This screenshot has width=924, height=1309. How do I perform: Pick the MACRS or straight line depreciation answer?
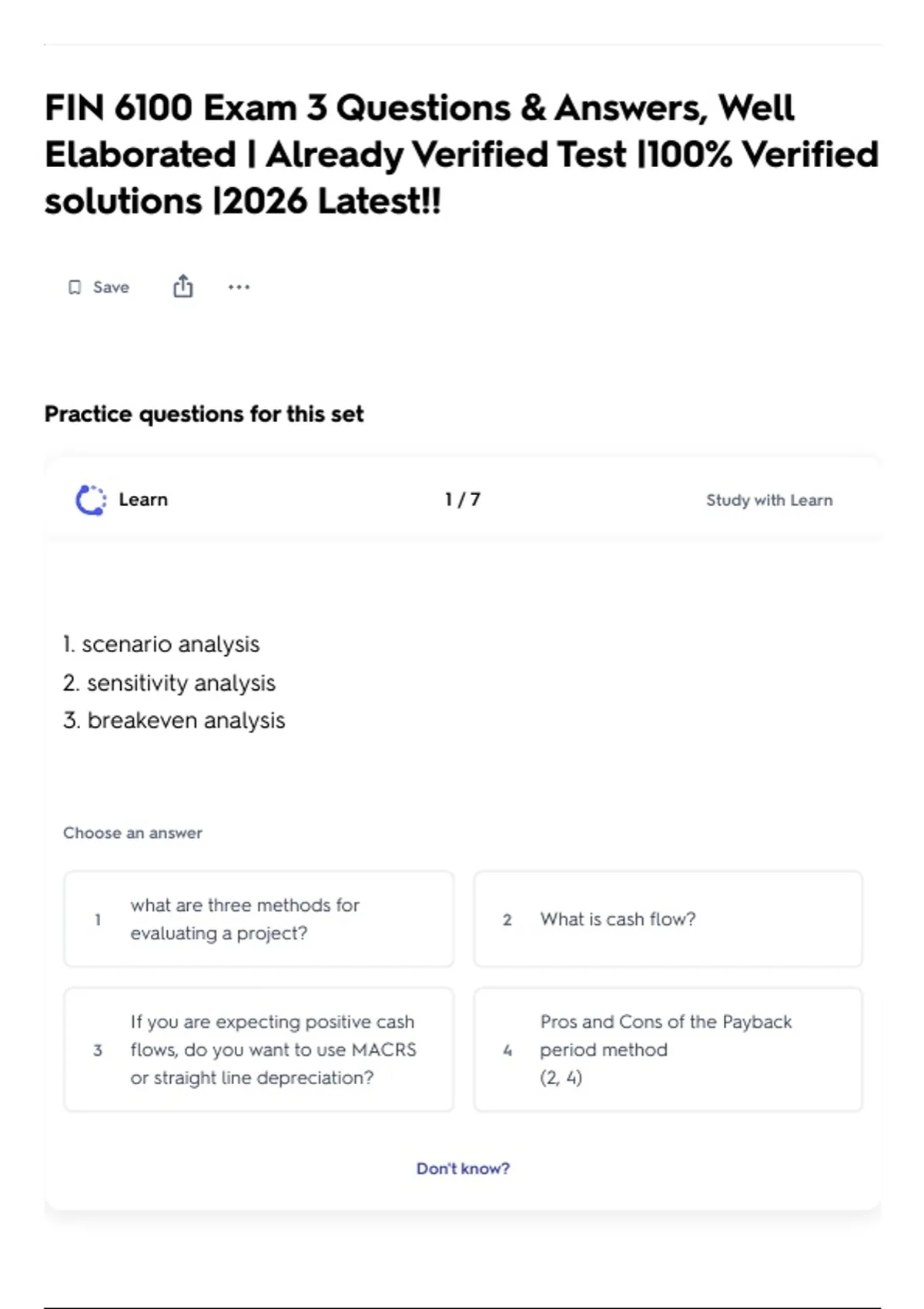[259, 1050]
